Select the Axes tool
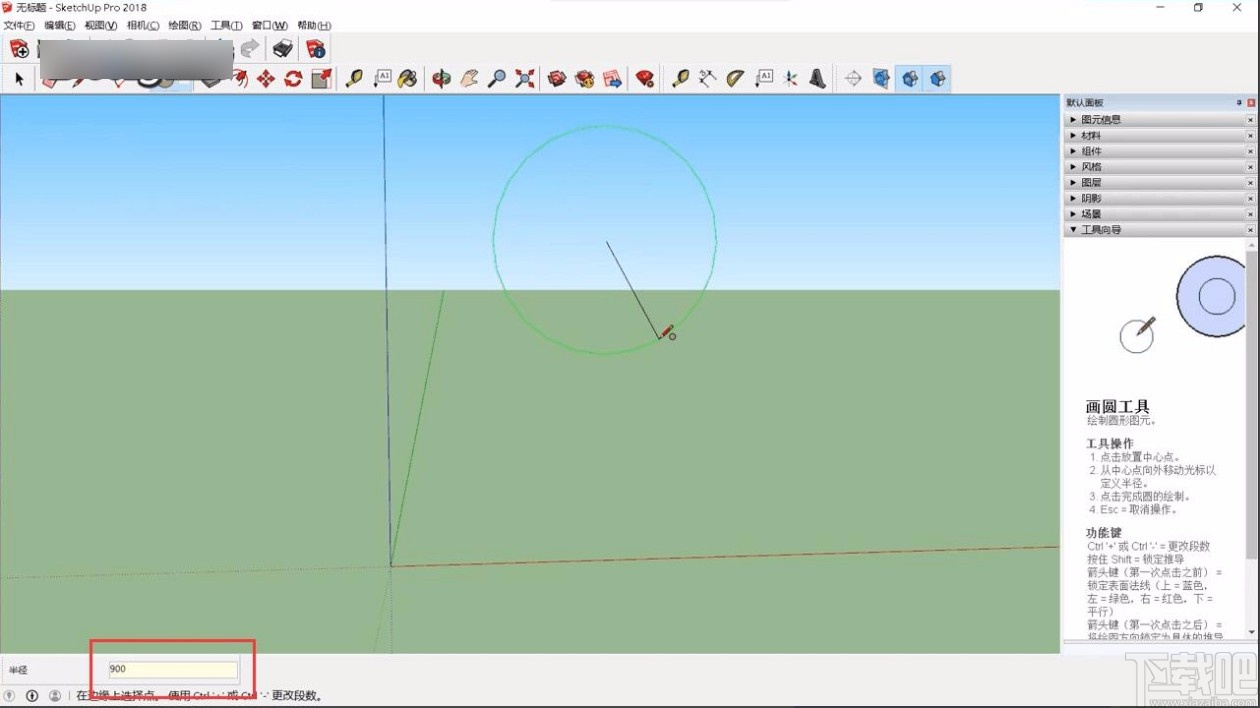The image size is (1260, 708). pos(790,77)
